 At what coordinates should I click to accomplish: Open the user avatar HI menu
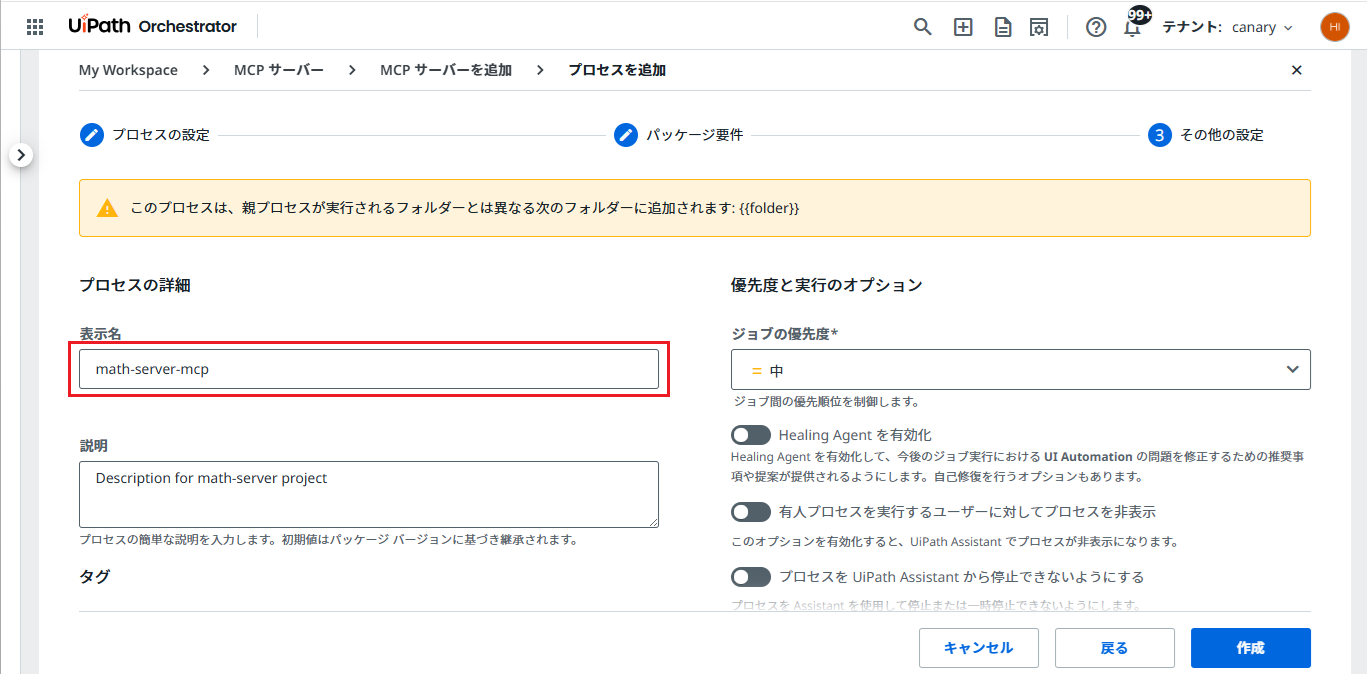pyautogui.click(x=1335, y=27)
